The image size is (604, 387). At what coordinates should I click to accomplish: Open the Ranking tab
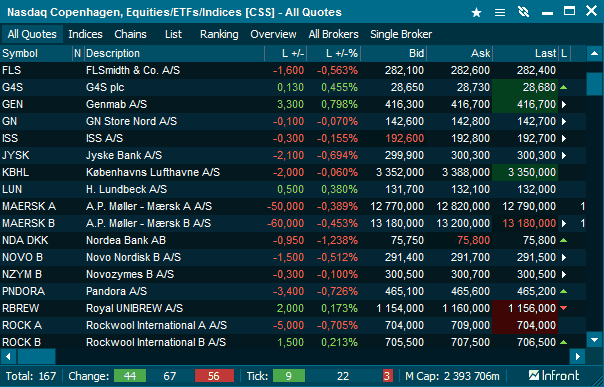click(x=219, y=34)
